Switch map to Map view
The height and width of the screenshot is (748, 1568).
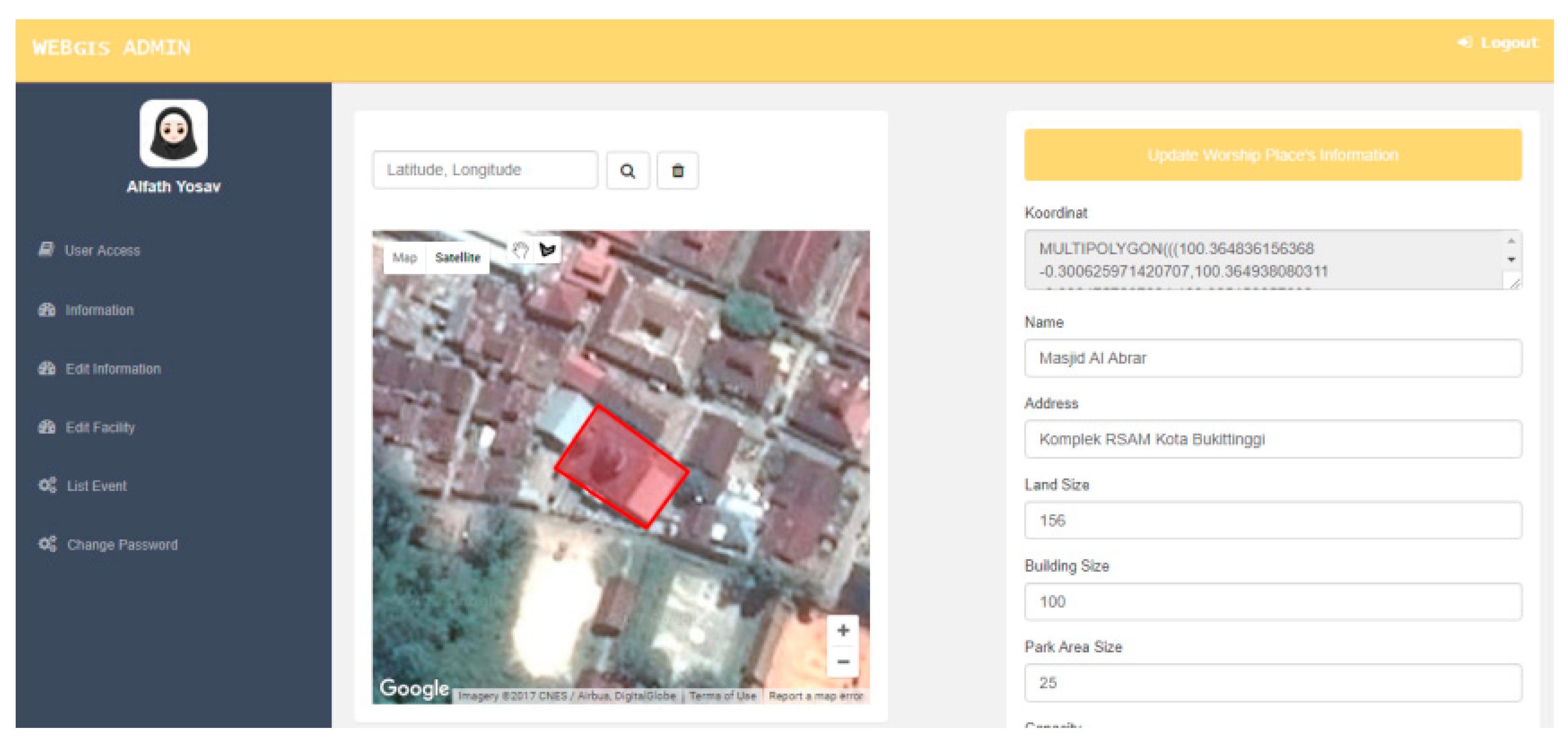pos(404,258)
